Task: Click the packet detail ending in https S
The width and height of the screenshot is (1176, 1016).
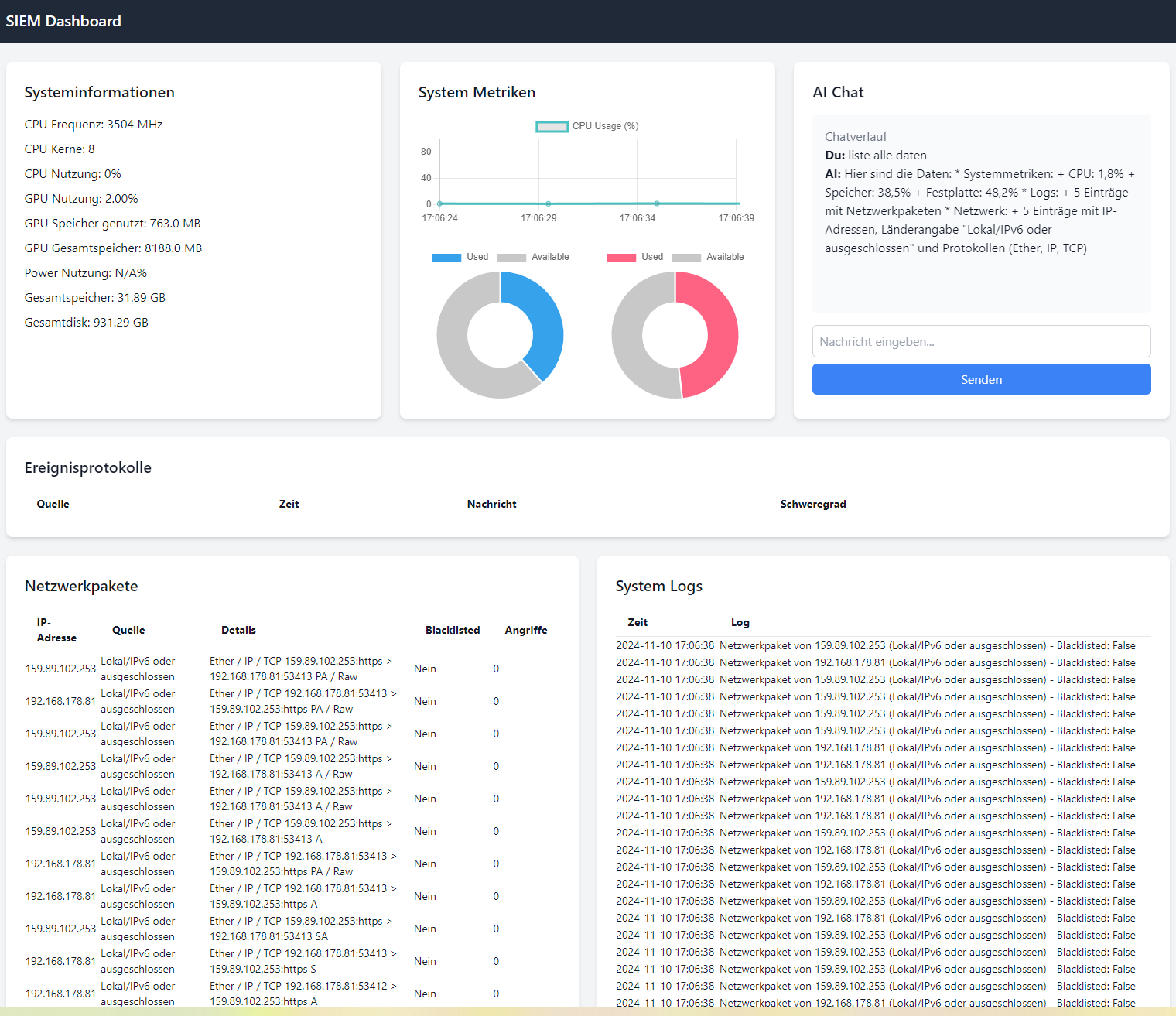Action: (303, 961)
